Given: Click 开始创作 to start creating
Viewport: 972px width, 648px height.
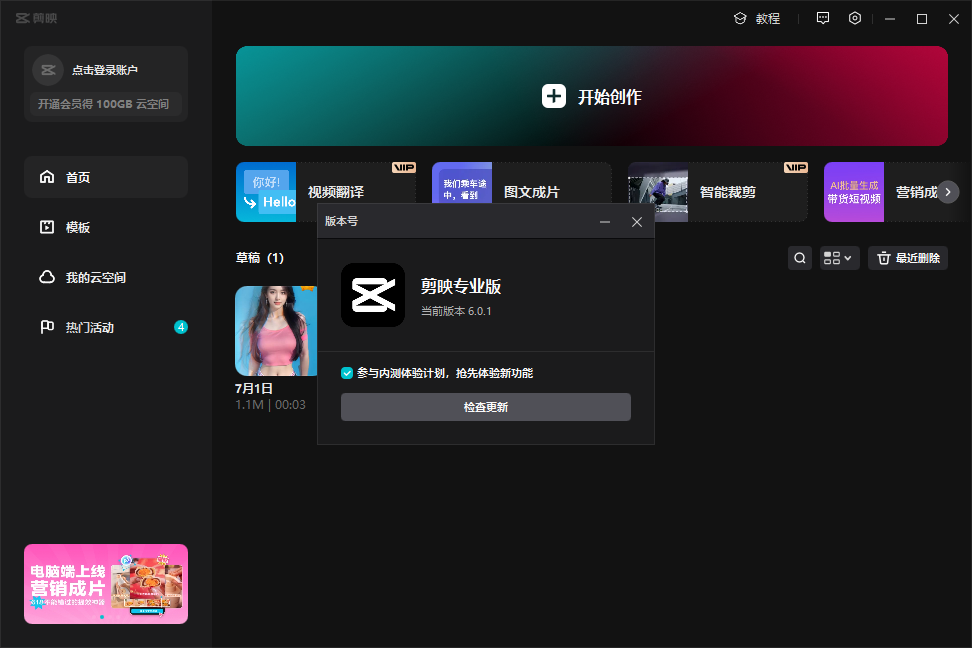Looking at the screenshot, I should [591, 96].
